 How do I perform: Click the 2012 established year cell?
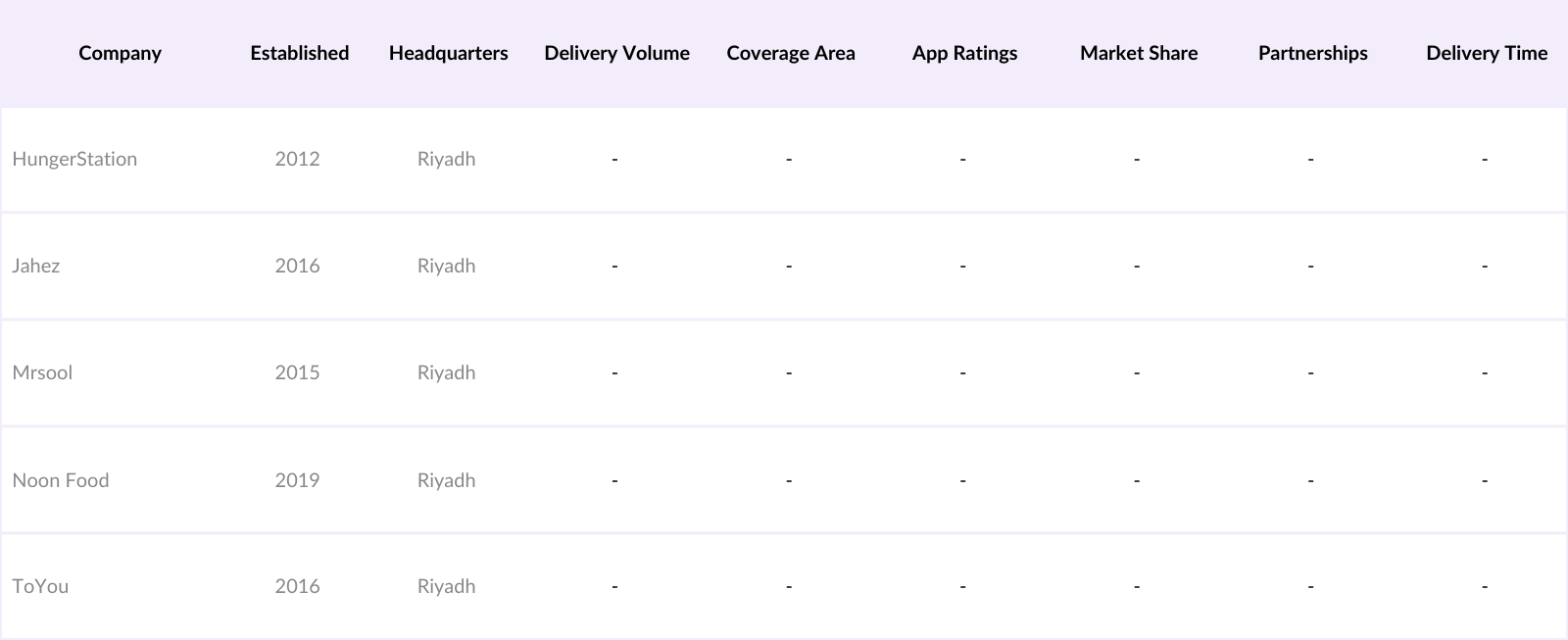point(297,159)
